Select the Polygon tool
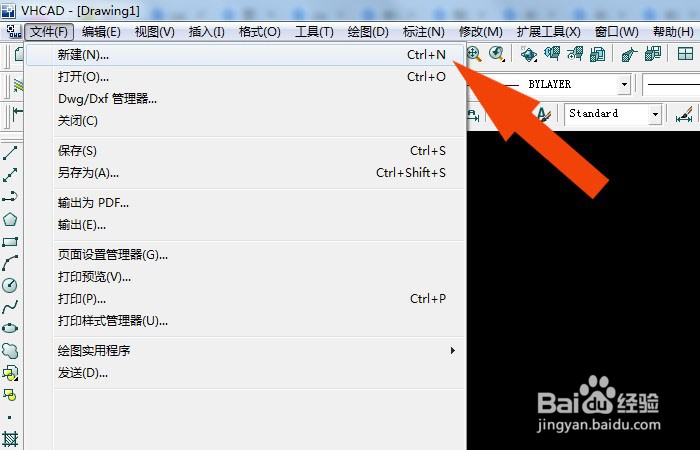 [10, 219]
